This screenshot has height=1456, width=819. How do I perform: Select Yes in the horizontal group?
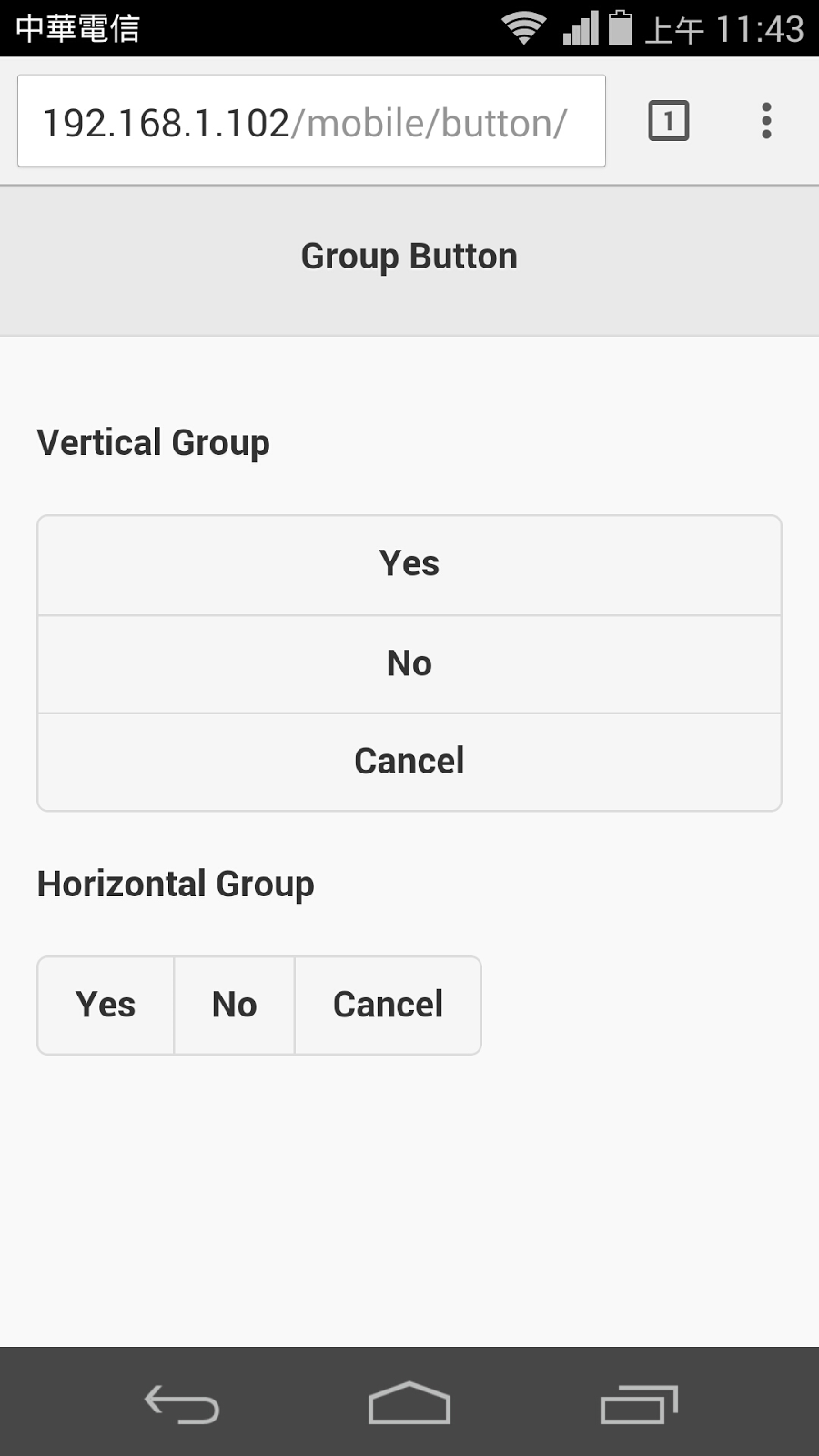click(x=106, y=1006)
